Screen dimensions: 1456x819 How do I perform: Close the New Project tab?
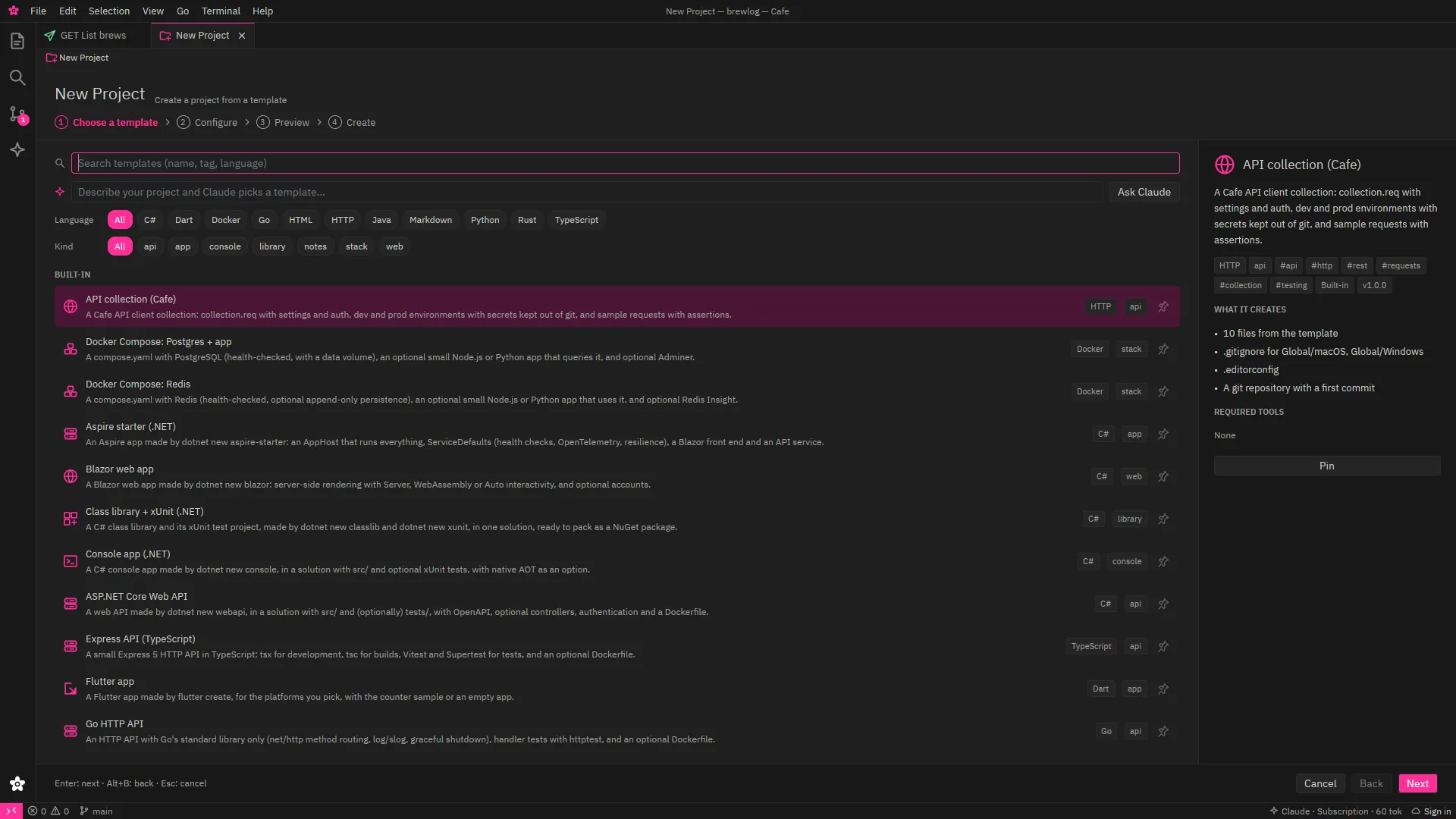point(242,36)
